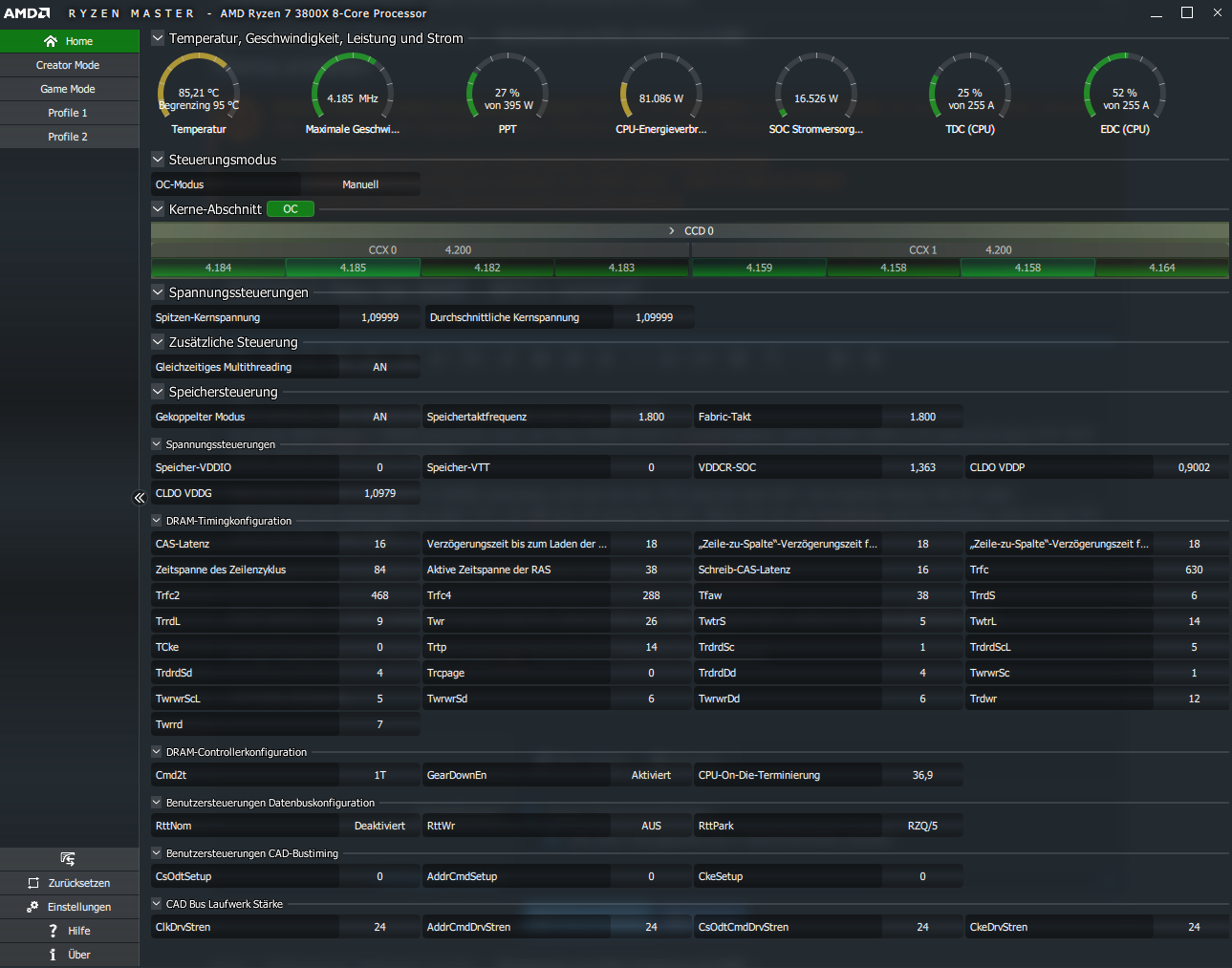This screenshot has width=1232, height=968.
Task: Switch to Game Mode profile
Action: click(x=69, y=89)
